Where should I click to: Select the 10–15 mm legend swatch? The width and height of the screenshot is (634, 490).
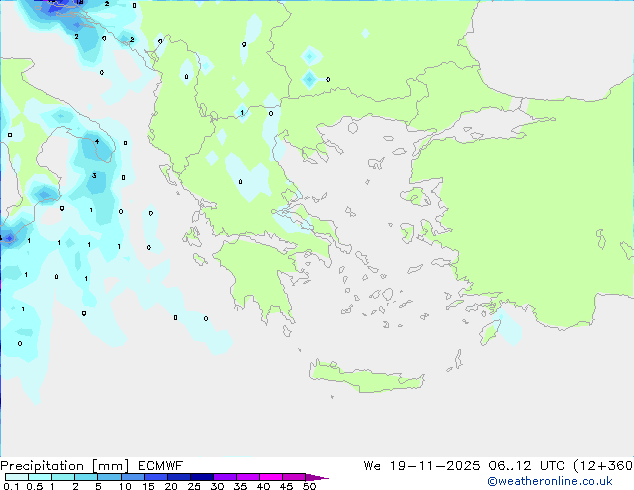point(132,477)
